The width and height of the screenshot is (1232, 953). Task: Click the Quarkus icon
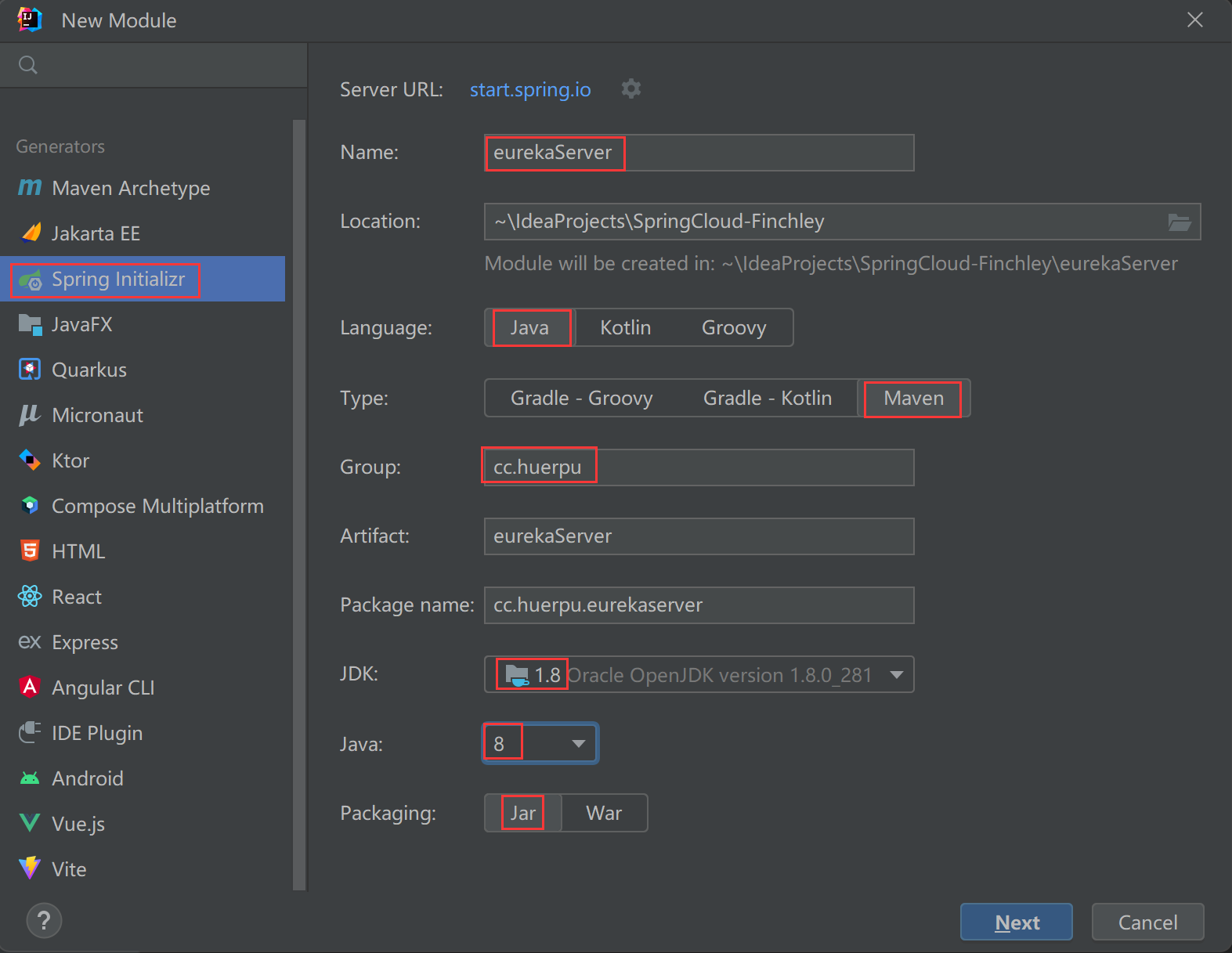(x=30, y=369)
